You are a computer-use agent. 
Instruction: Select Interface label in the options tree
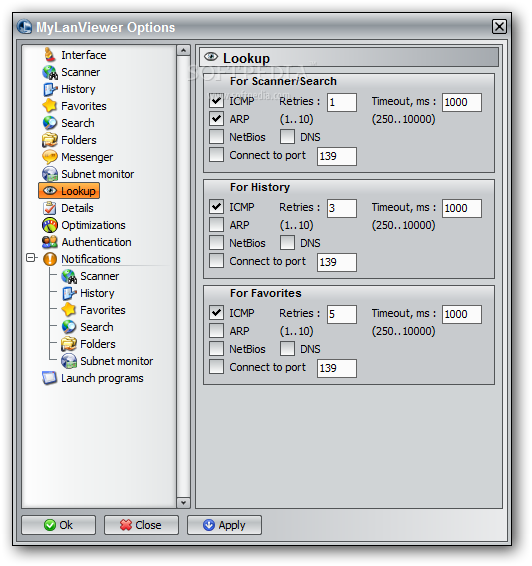pos(84,55)
